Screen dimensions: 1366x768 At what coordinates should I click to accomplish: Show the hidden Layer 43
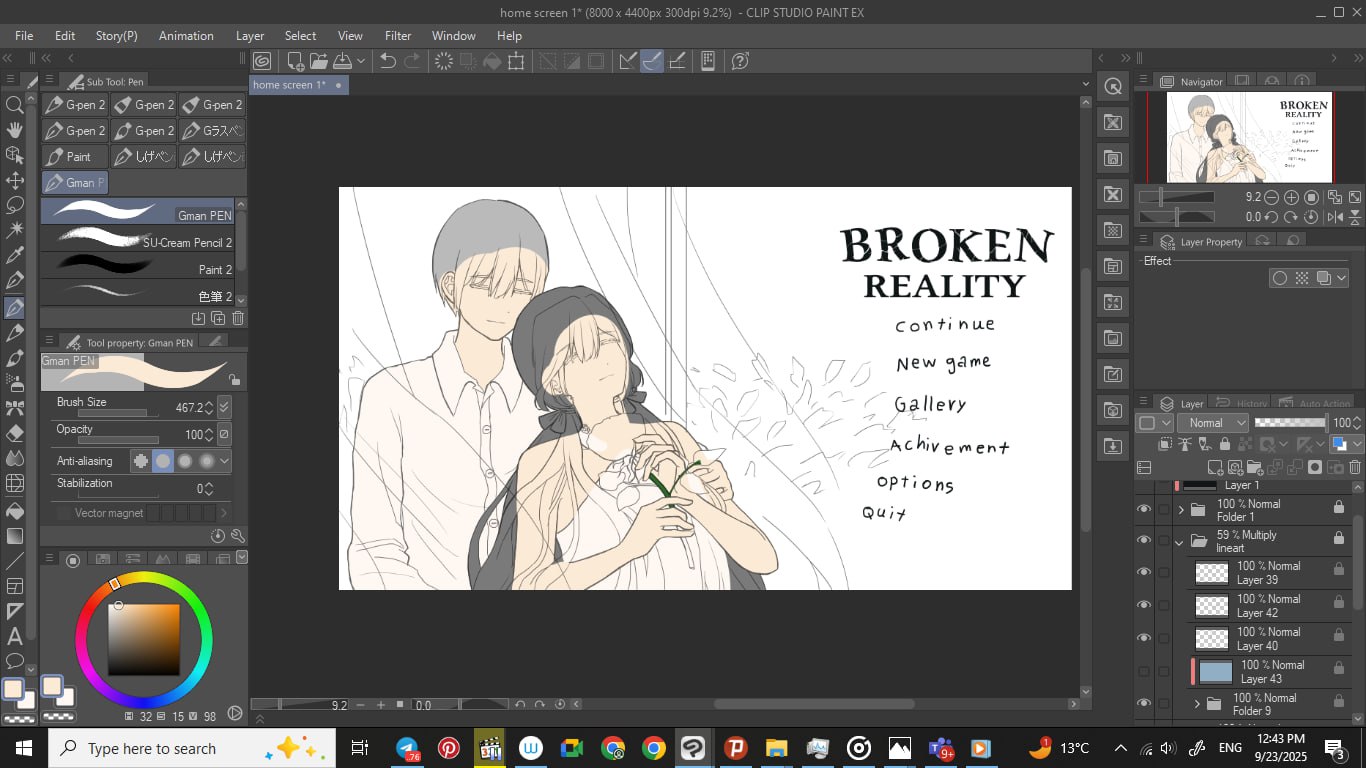[x=1144, y=671]
